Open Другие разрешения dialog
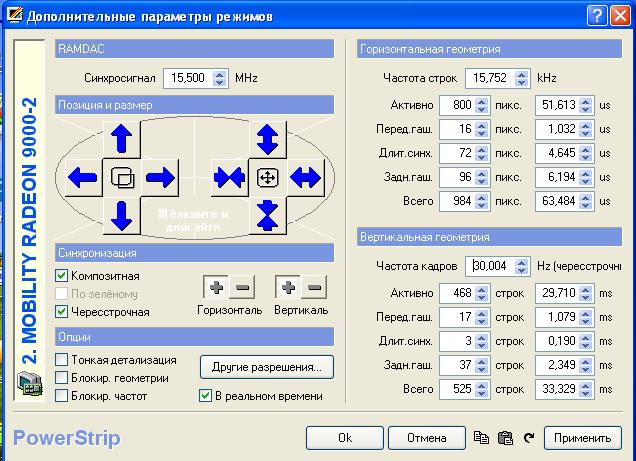The width and height of the screenshot is (636, 461). (x=267, y=367)
